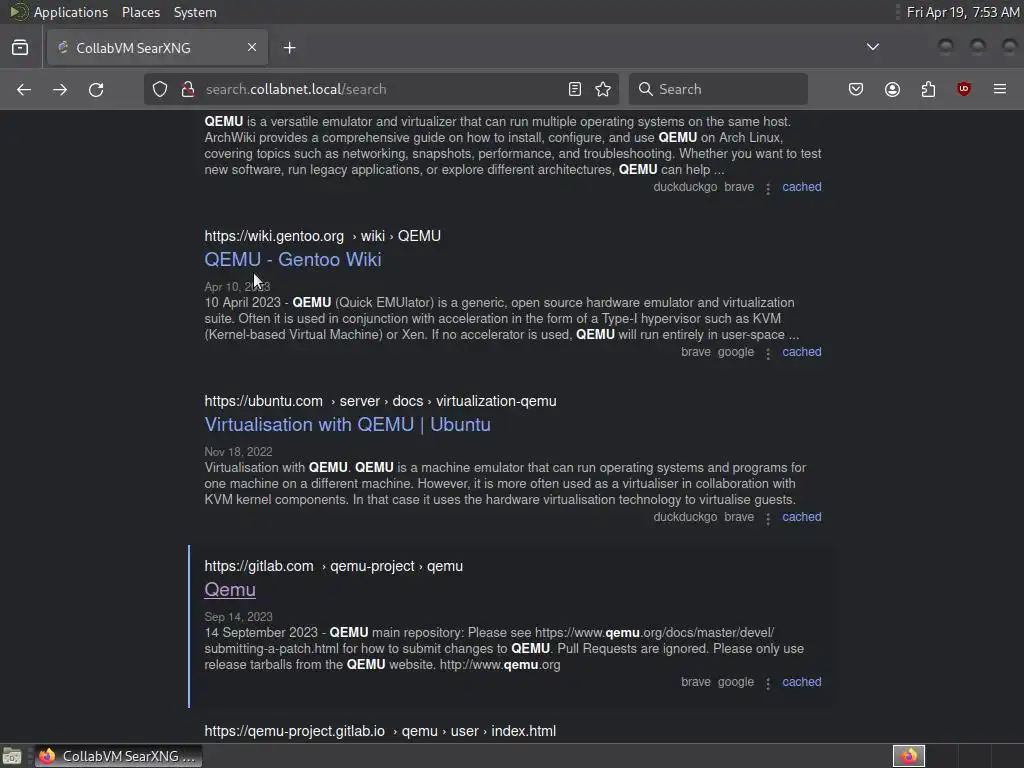Reload the current page
Viewport: 1024px width, 768px height.
(x=96, y=89)
